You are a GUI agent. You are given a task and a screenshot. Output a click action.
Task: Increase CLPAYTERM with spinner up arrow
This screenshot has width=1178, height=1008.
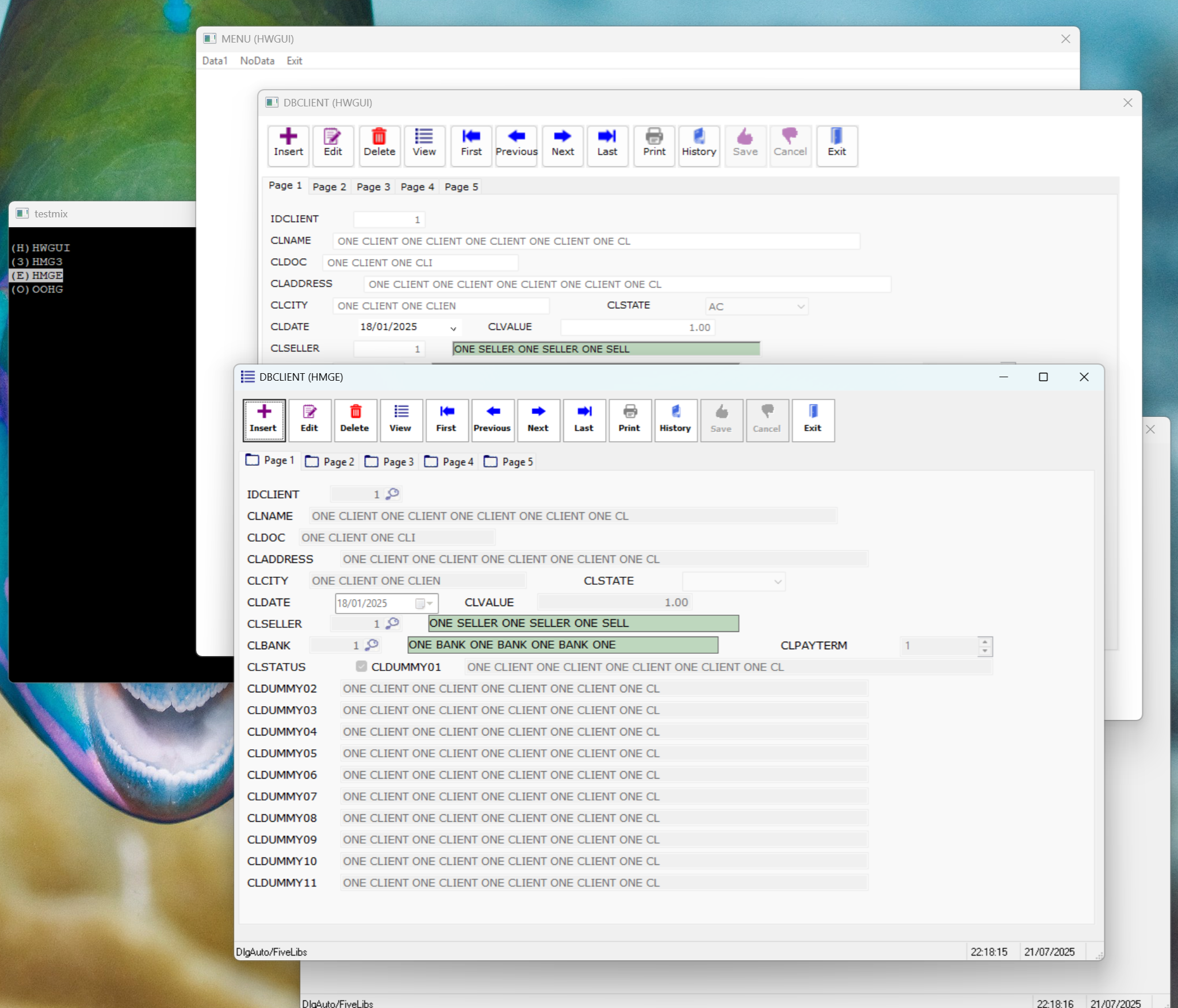coord(985,641)
